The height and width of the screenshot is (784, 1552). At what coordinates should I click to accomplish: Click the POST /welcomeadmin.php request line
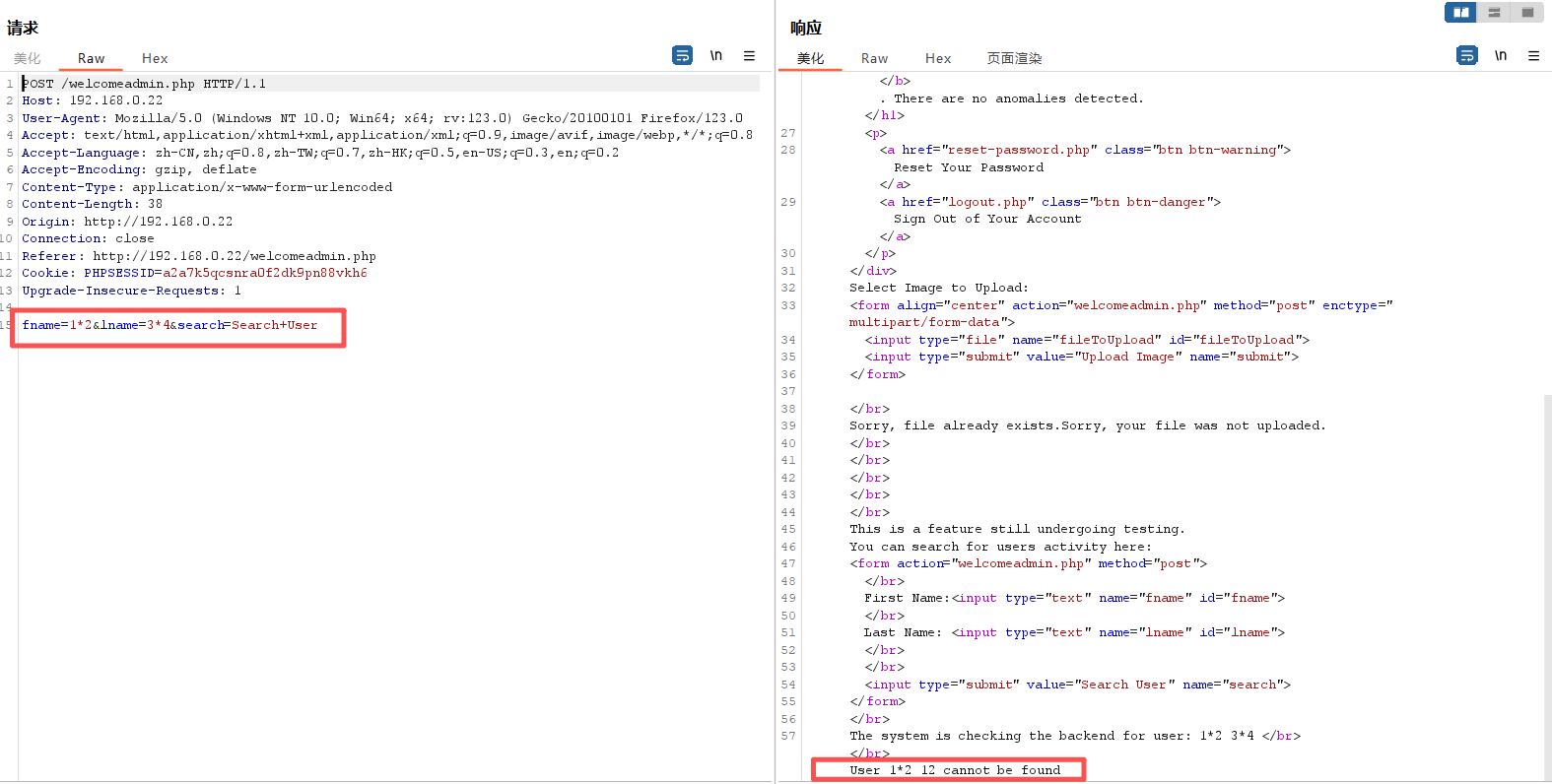click(144, 84)
